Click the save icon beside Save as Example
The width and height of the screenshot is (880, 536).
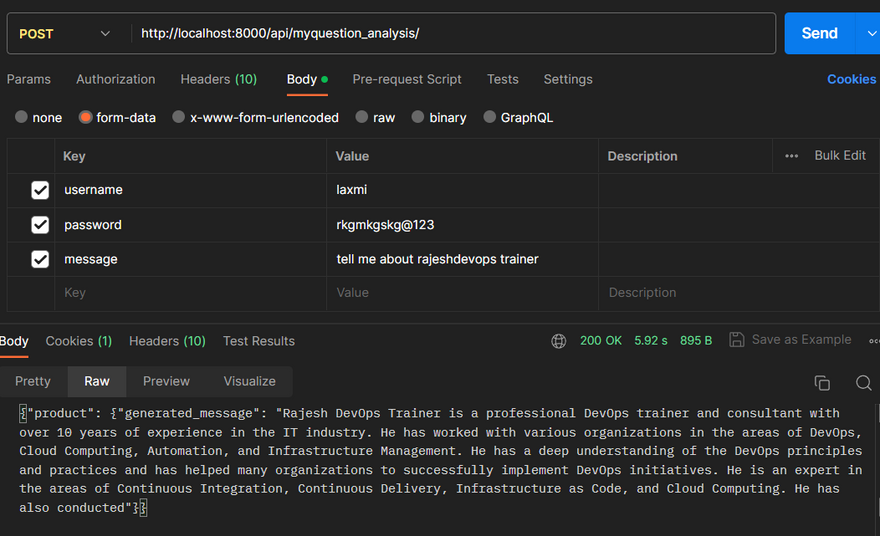coord(737,340)
